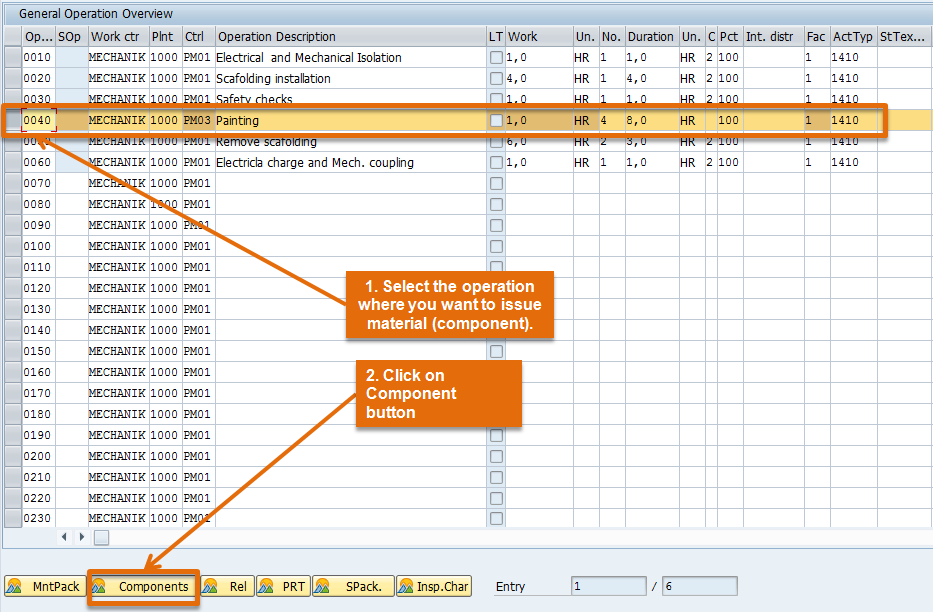Select the Safety checks operation row 0030
933x612 pixels.
click(x=12, y=99)
